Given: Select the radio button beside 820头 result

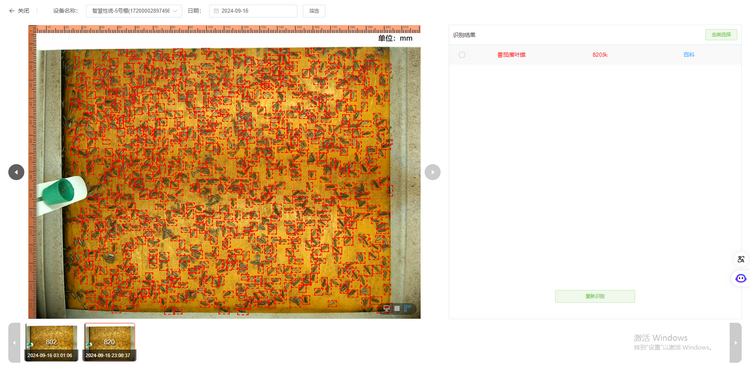Looking at the screenshot, I should point(462,55).
